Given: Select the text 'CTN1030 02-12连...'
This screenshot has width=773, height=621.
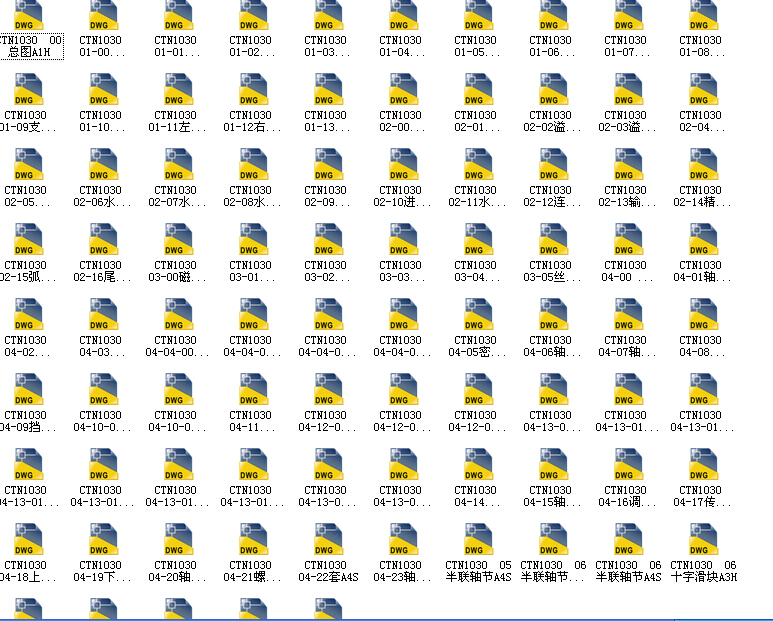Looking at the screenshot, I should pyautogui.click(x=552, y=196).
